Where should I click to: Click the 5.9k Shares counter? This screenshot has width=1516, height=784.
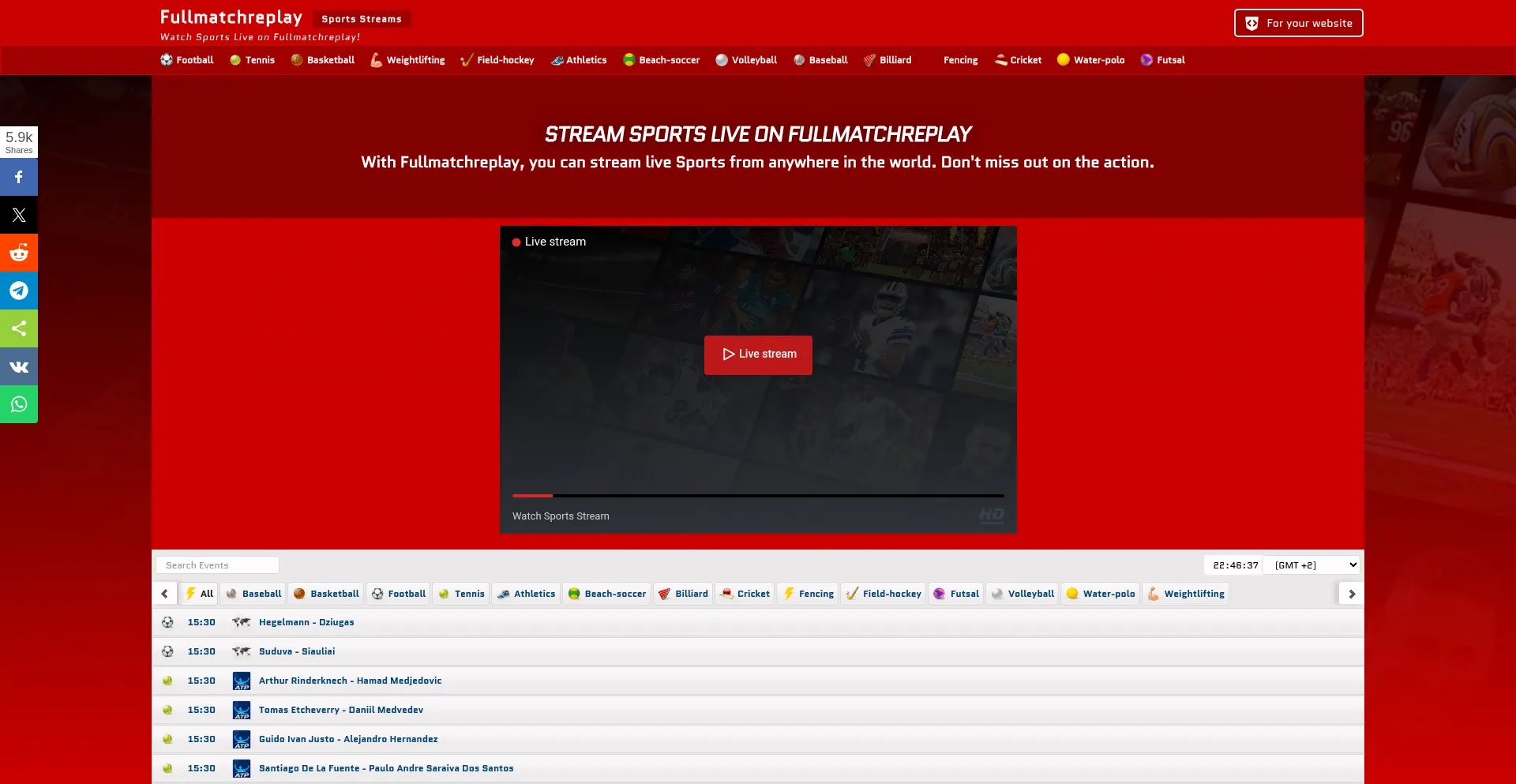(19, 142)
